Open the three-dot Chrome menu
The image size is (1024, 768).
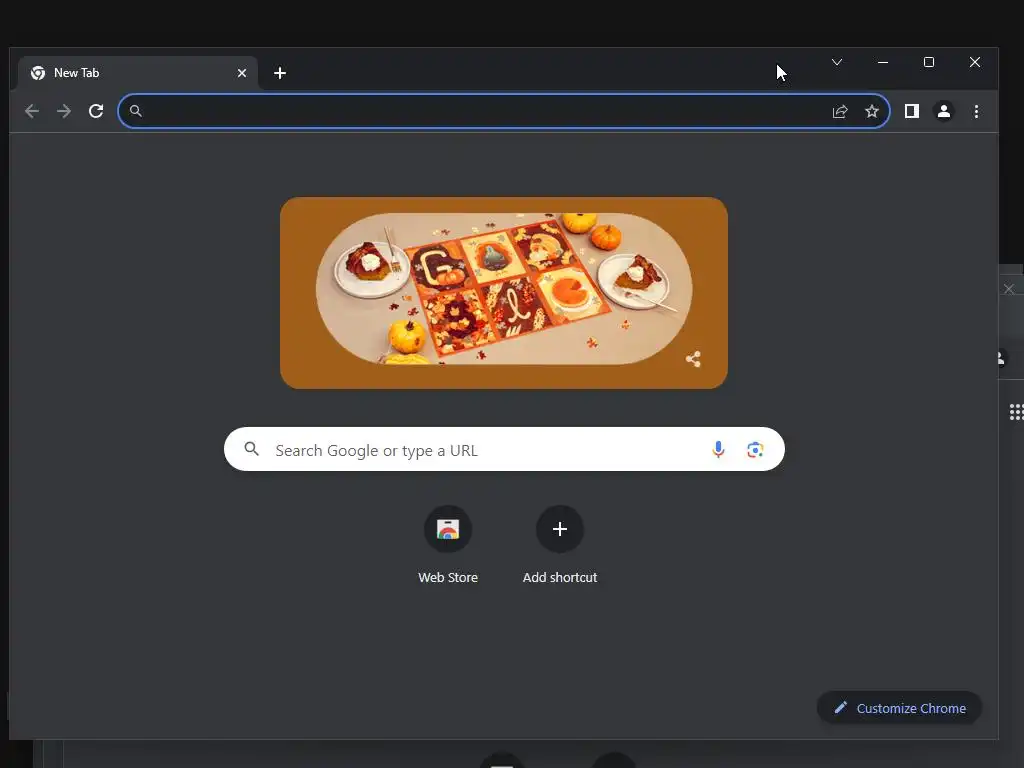pyautogui.click(x=976, y=112)
